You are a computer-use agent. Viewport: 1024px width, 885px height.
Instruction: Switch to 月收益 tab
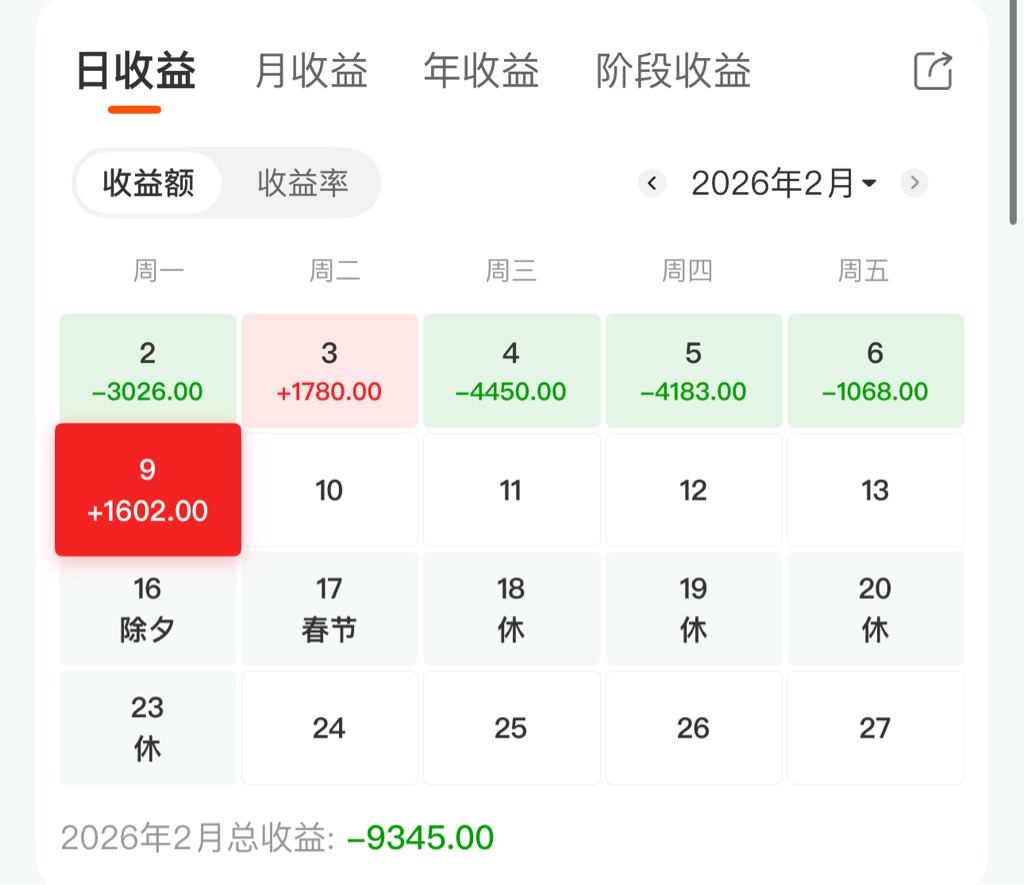click(x=312, y=71)
